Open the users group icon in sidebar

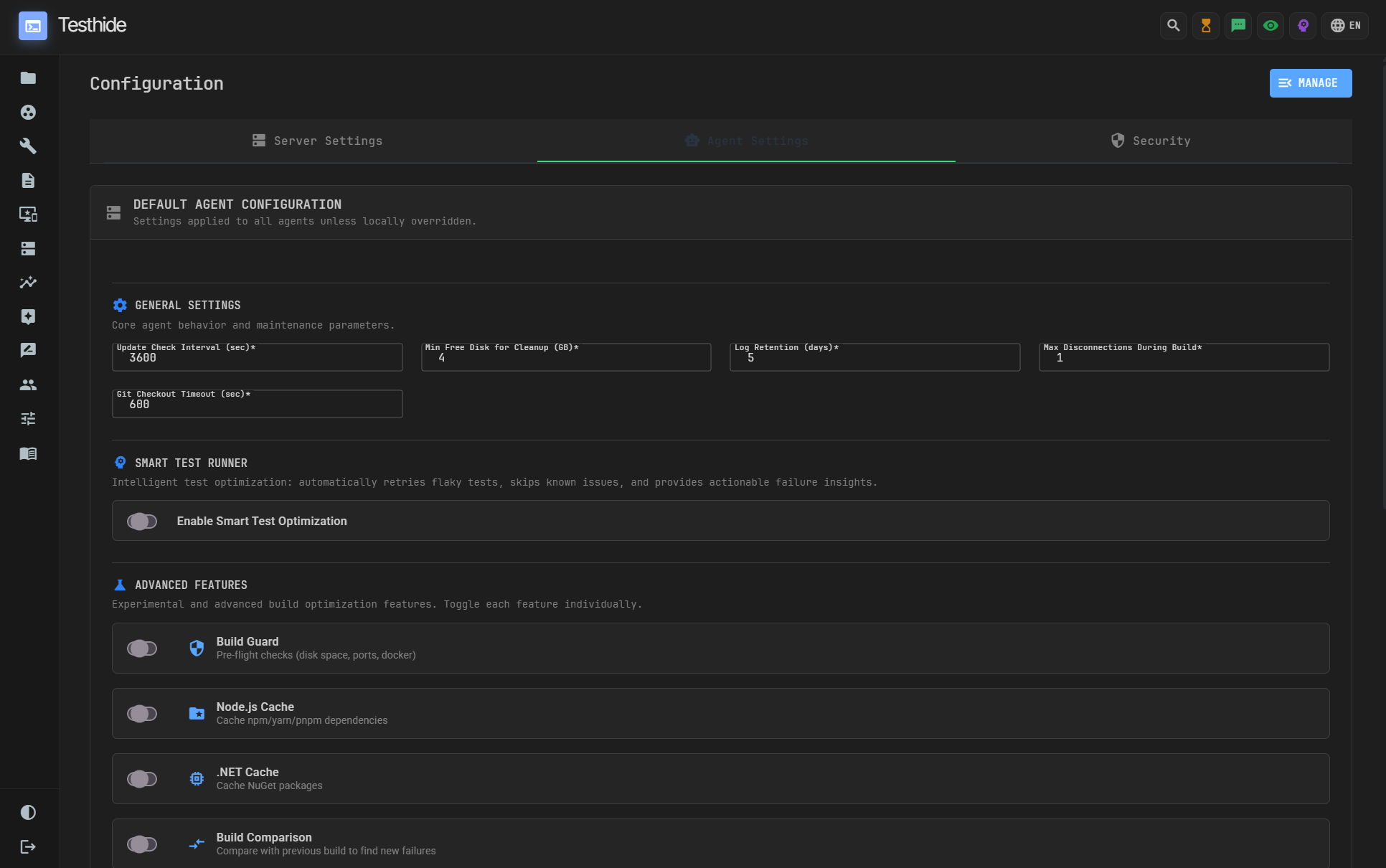click(28, 385)
